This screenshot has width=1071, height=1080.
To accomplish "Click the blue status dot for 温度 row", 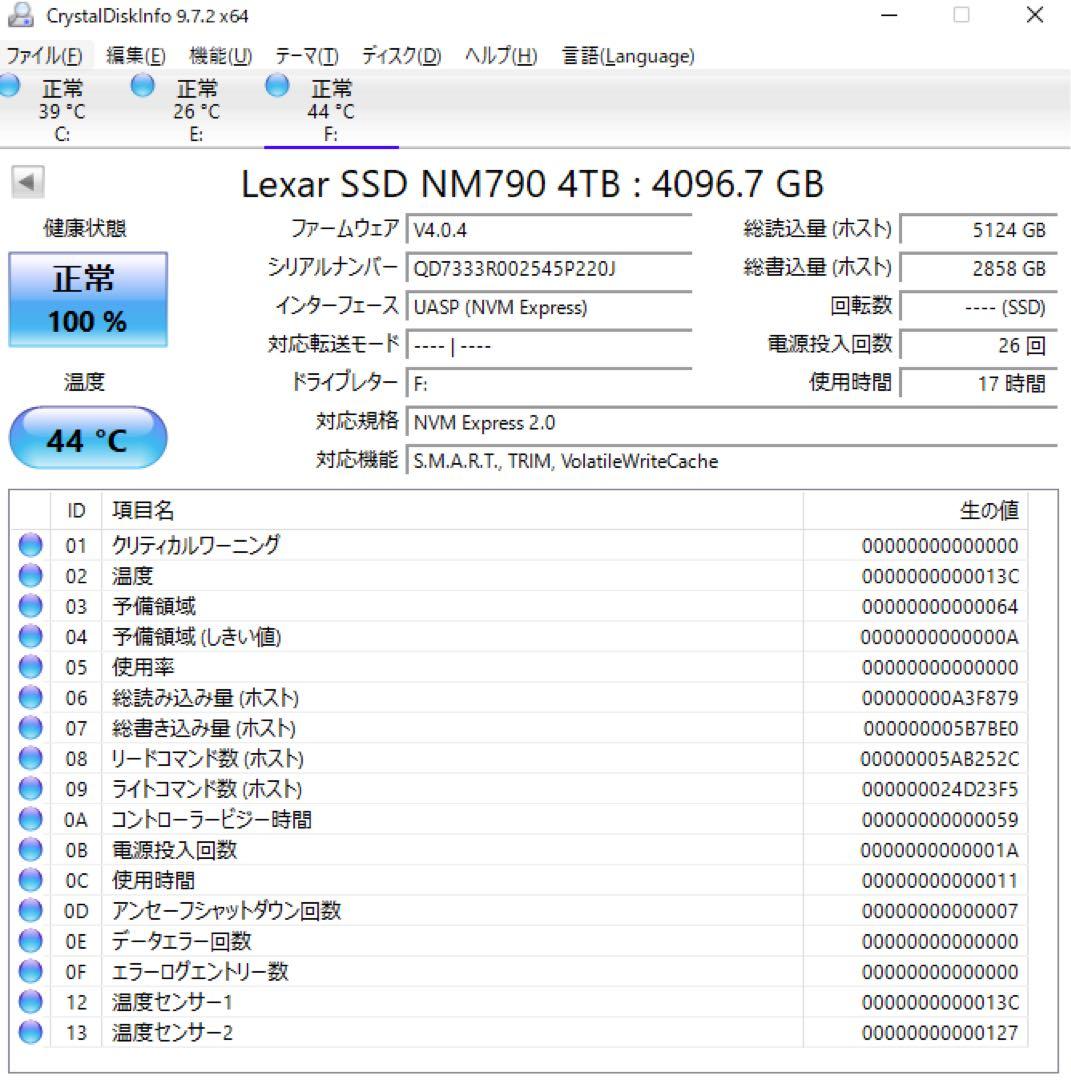I will (30, 575).
